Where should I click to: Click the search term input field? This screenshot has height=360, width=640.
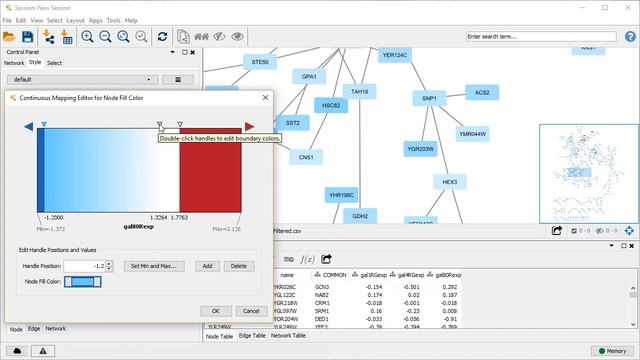(x=541, y=37)
